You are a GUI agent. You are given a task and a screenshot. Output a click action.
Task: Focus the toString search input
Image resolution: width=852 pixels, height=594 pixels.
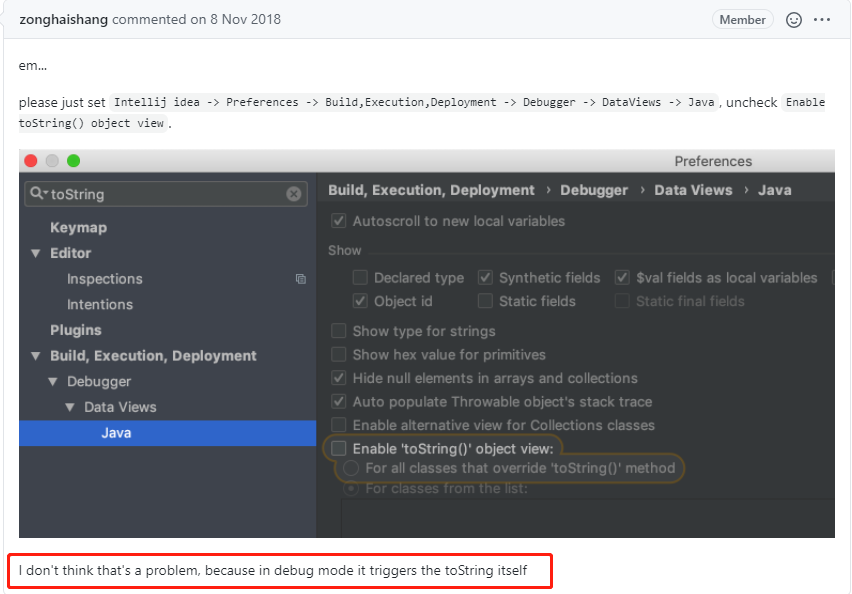coord(166,194)
